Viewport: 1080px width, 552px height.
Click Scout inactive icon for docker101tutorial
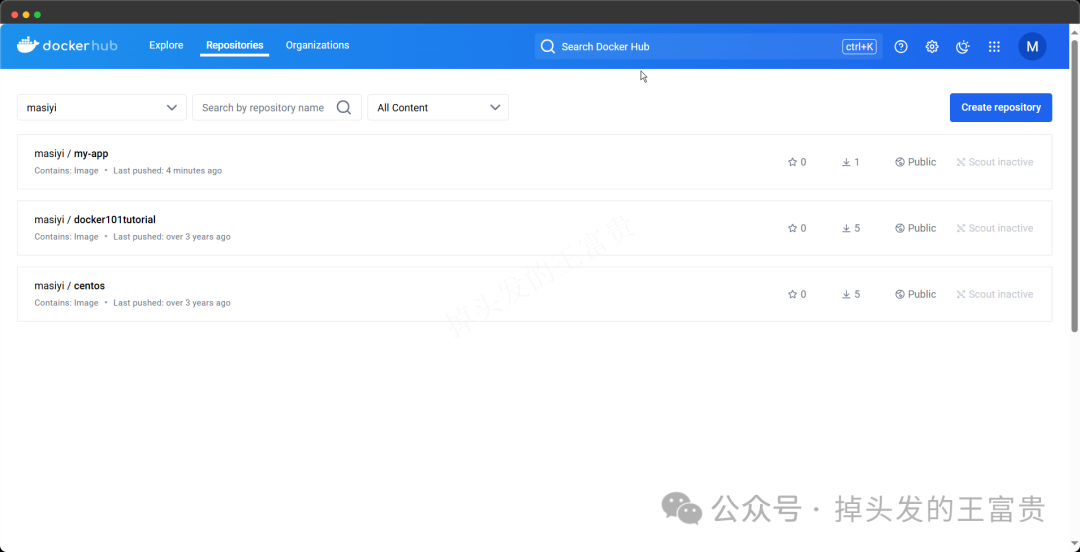click(x=961, y=228)
